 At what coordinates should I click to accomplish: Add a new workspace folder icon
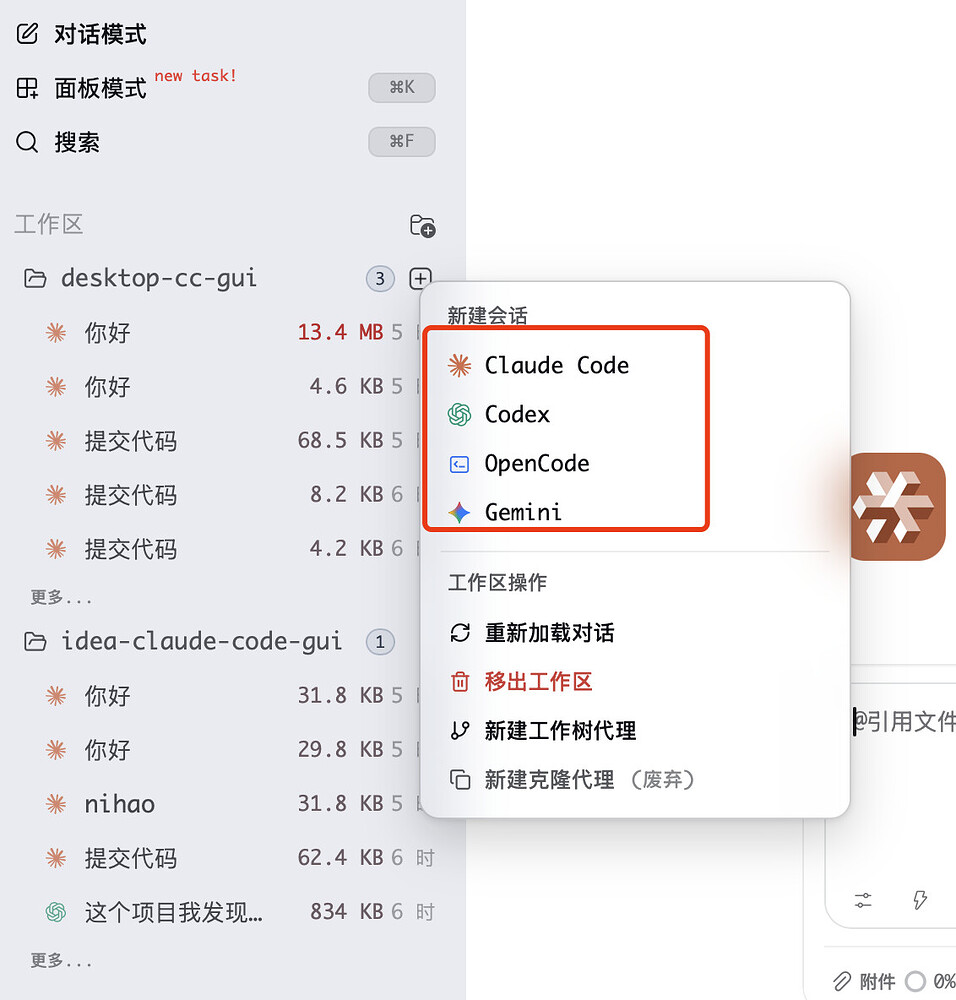click(422, 226)
